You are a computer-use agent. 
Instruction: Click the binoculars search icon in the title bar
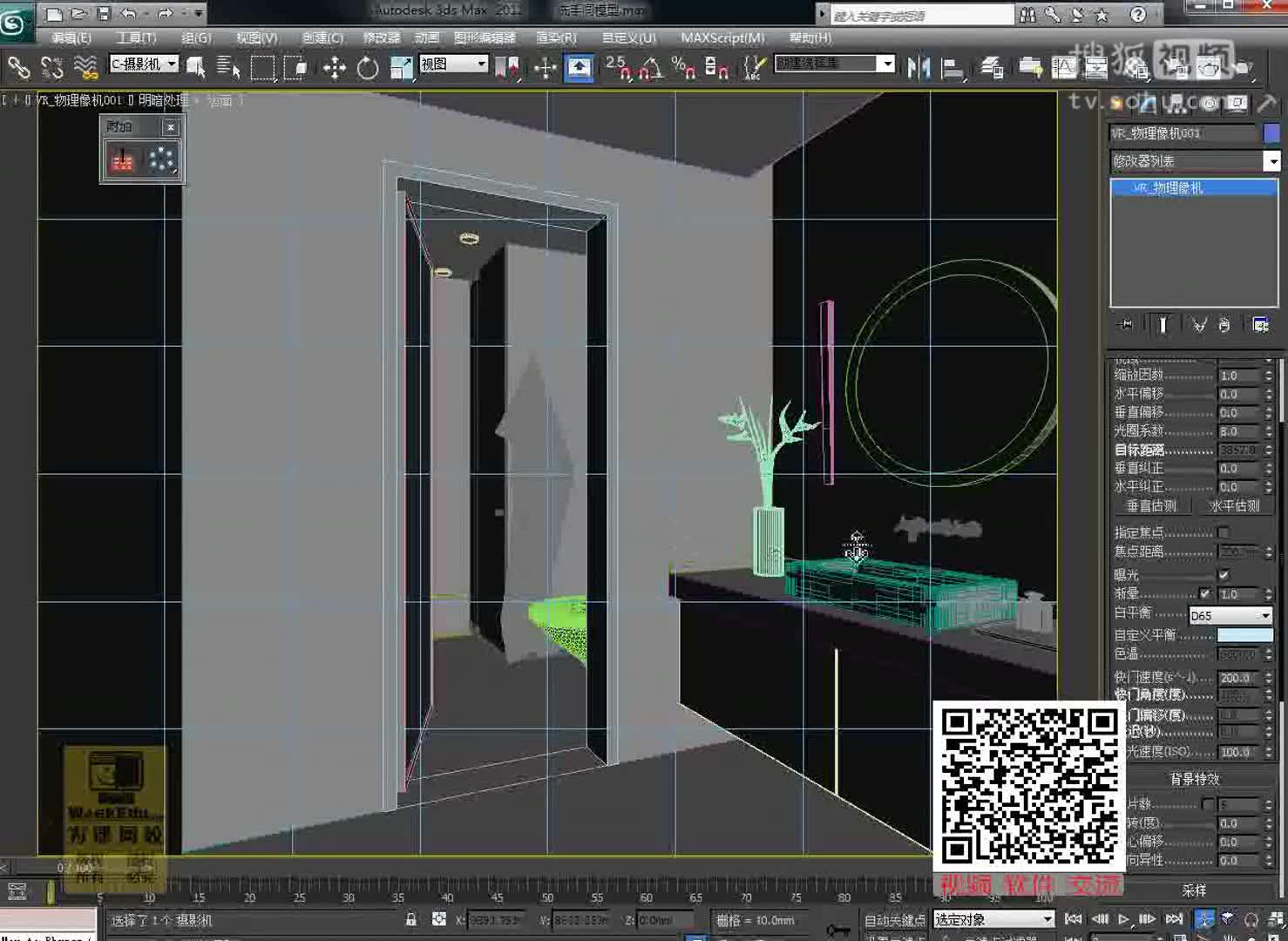click(x=1028, y=15)
